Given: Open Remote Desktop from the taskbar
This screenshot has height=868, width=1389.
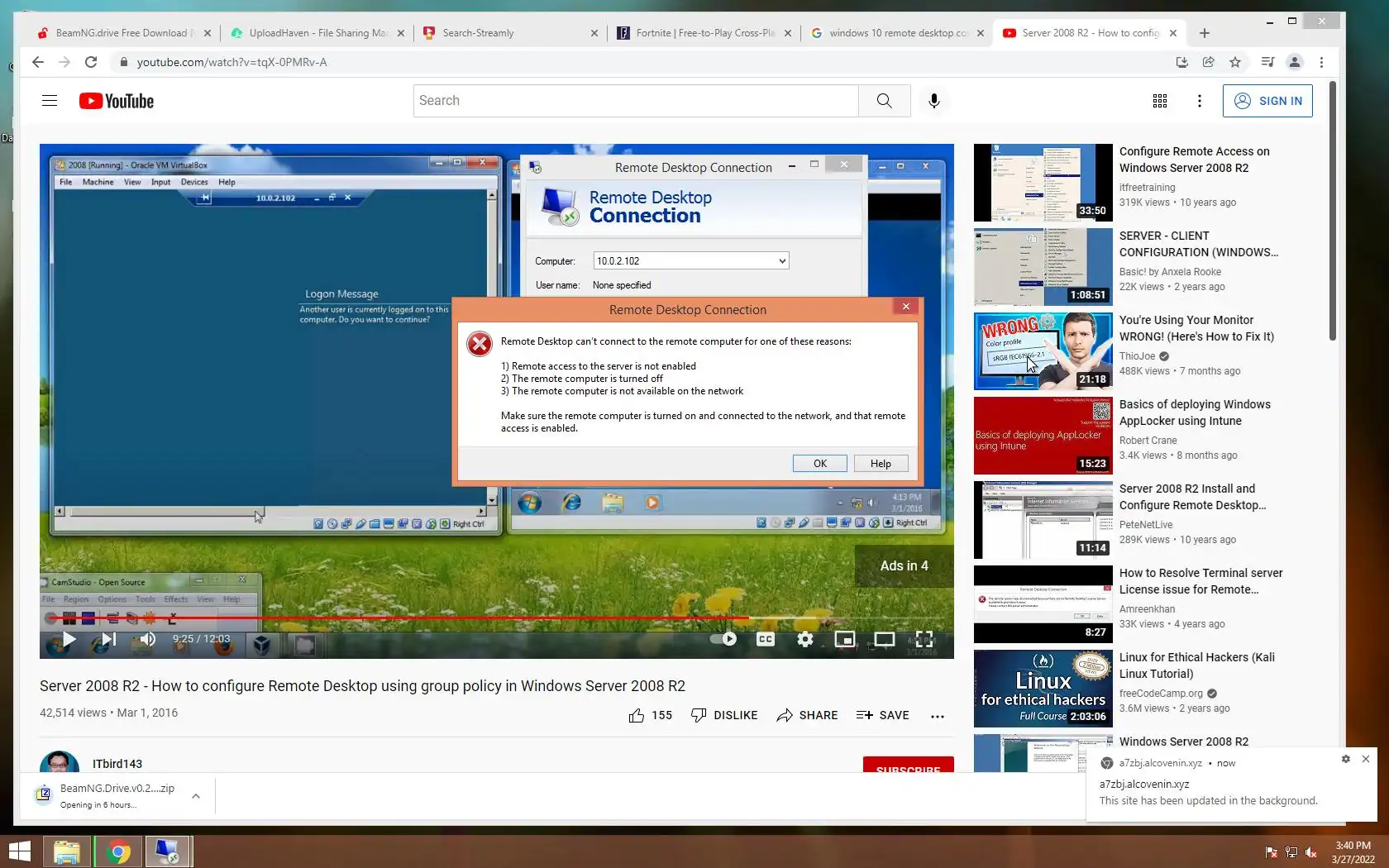Looking at the screenshot, I should (168, 851).
